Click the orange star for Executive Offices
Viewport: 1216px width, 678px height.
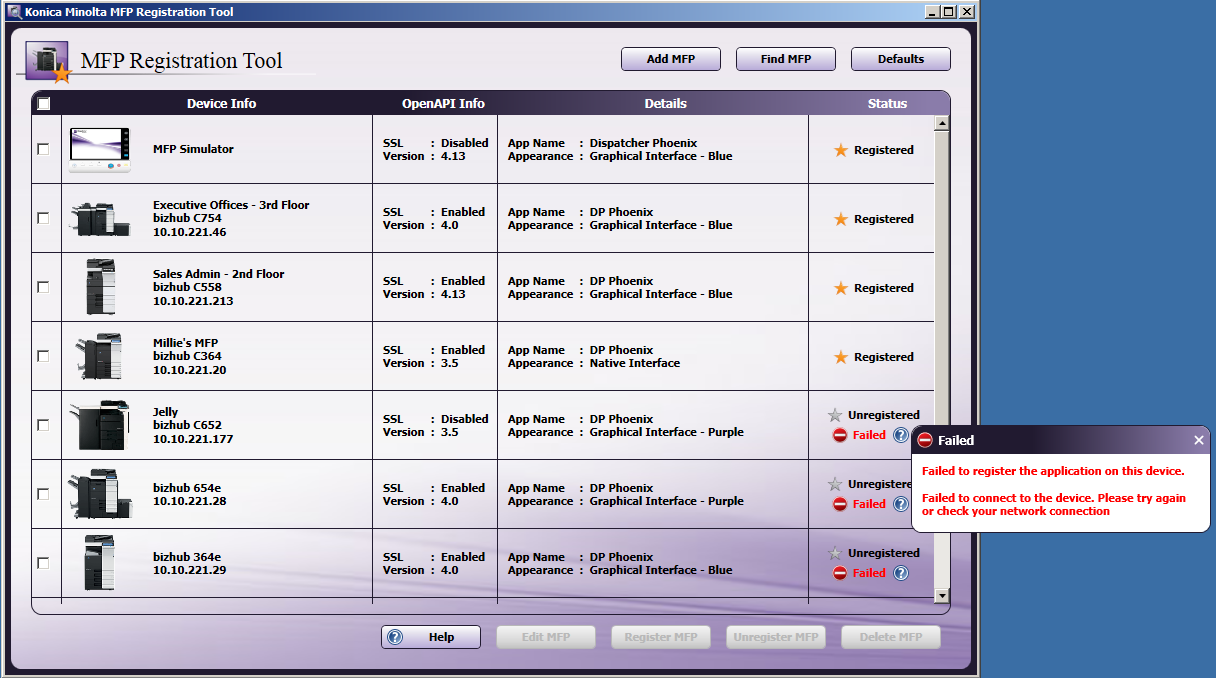click(x=841, y=219)
